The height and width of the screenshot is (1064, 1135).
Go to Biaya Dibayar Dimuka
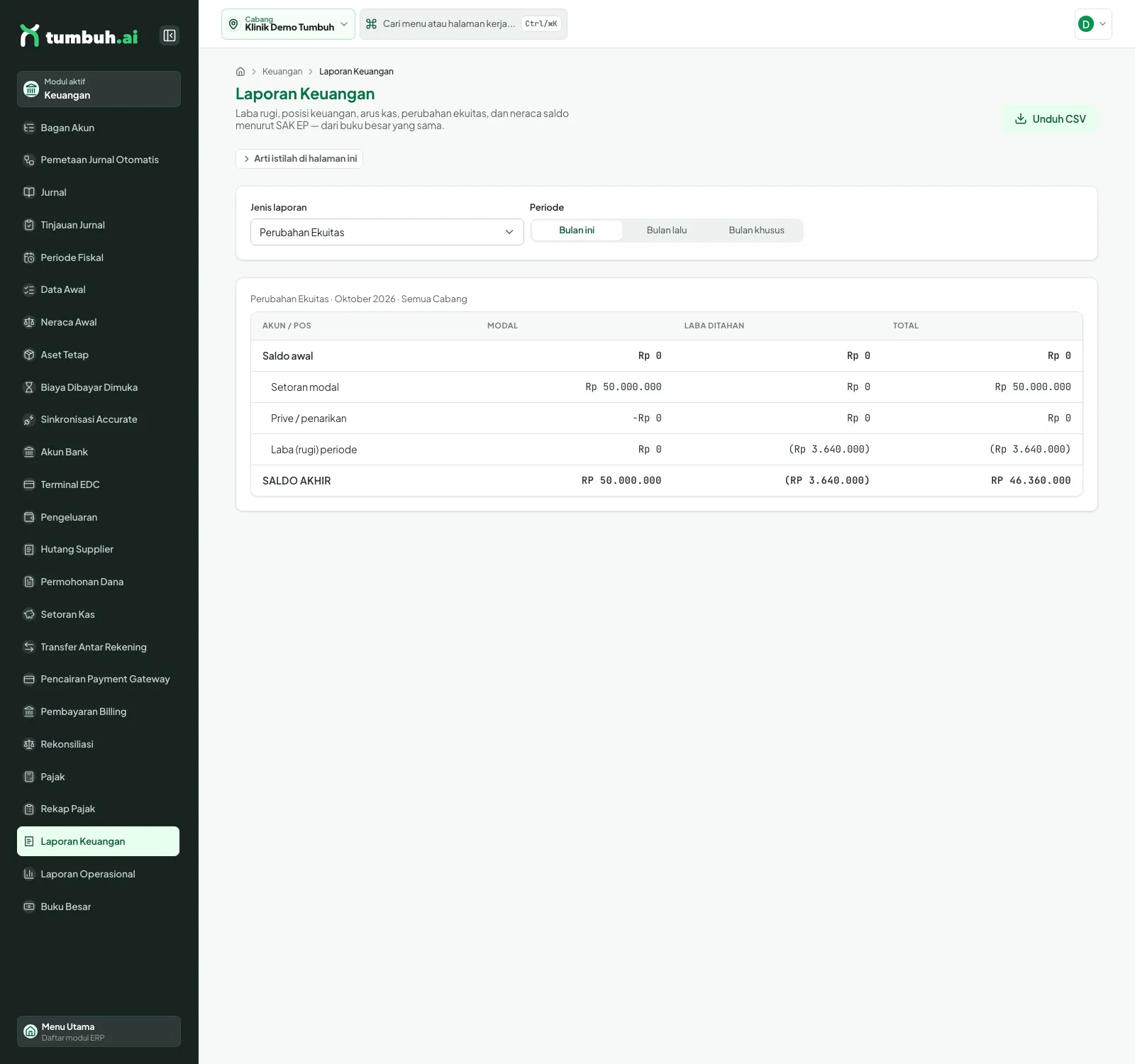click(99, 387)
